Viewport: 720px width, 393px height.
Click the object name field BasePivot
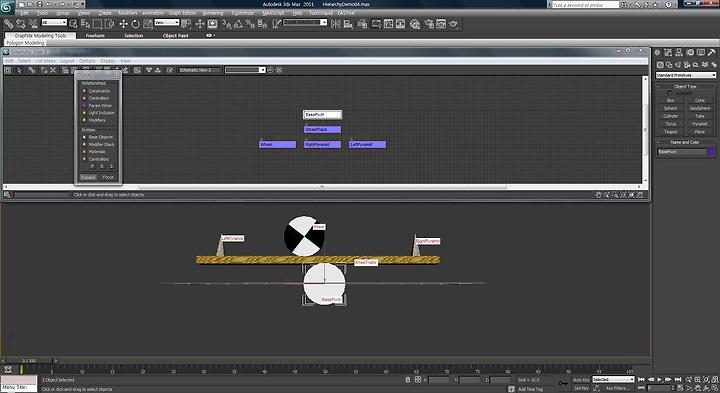[682, 152]
